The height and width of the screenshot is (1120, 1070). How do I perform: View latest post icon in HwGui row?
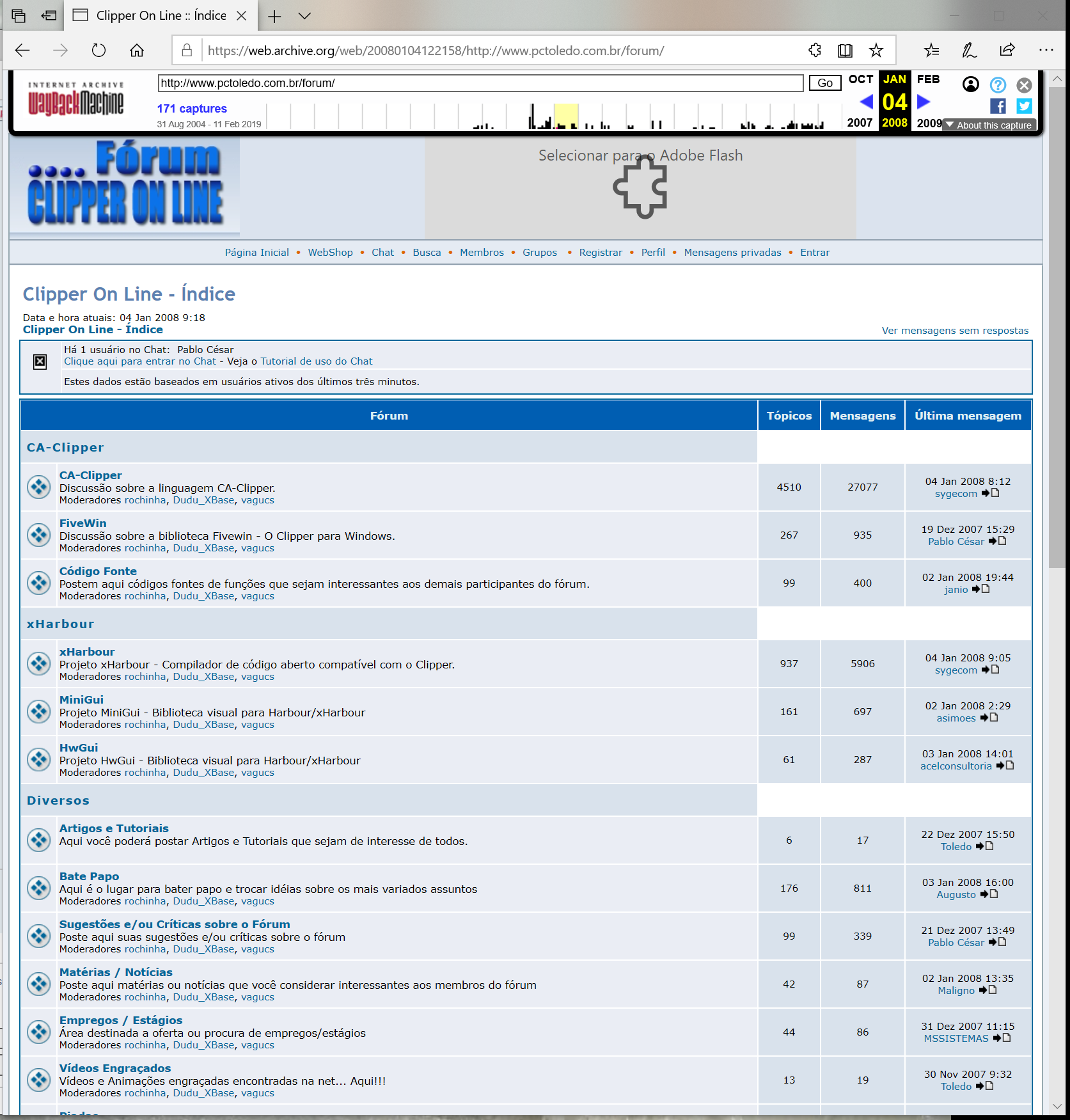(x=1005, y=766)
